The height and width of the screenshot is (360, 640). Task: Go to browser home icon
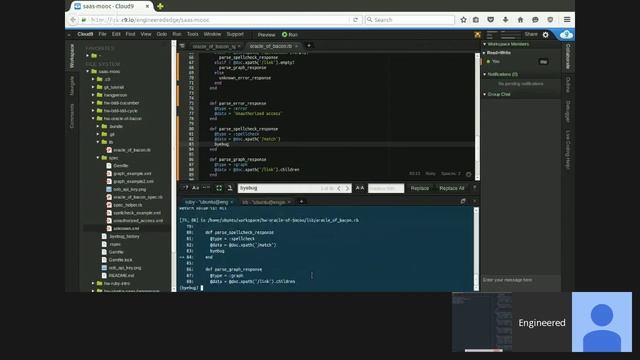coord(520,20)
